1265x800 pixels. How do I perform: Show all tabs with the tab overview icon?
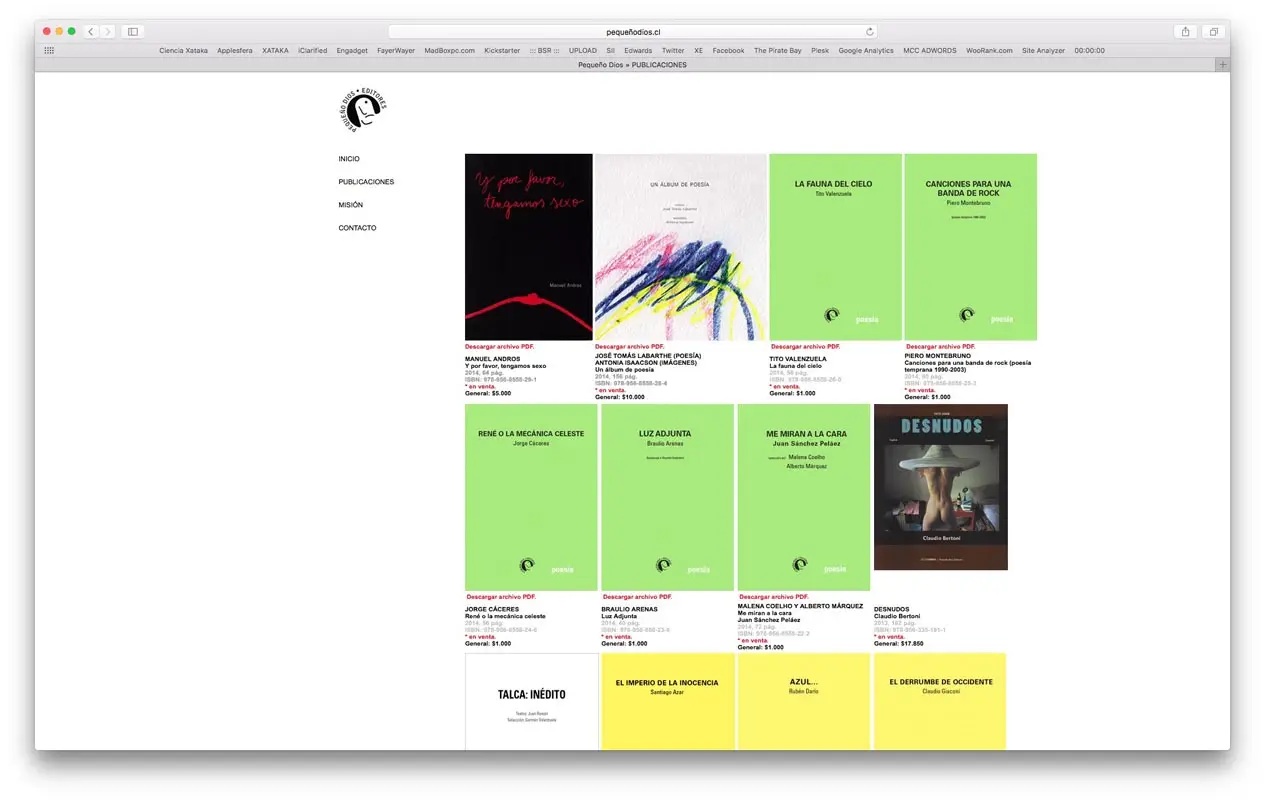1213,32
